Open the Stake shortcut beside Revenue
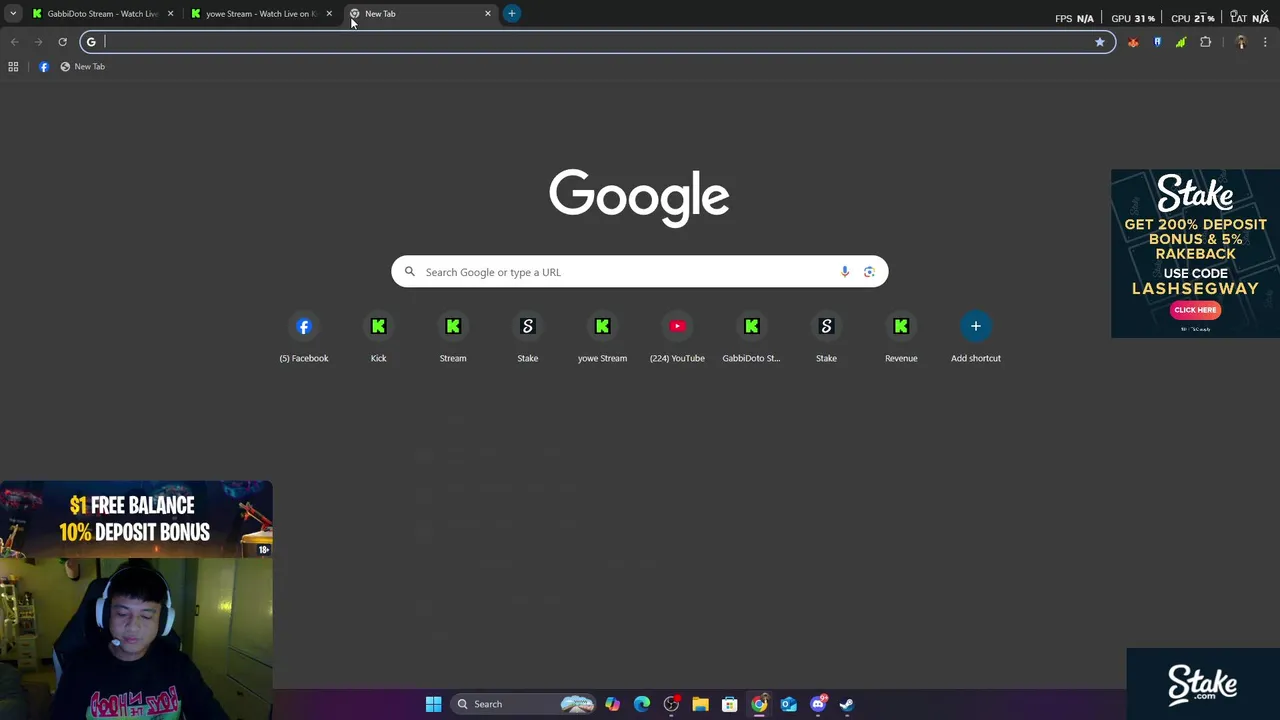 click(x=826, y=338)
